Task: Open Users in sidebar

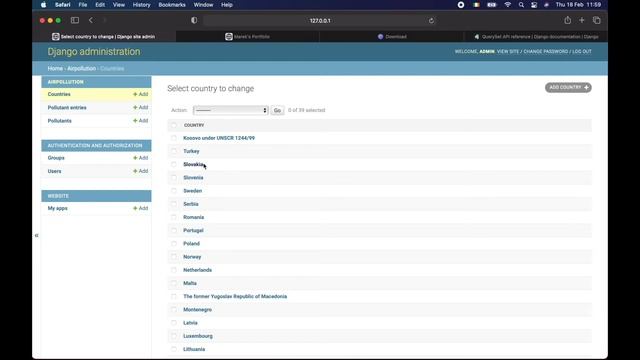Action: click(x=54, y=171)
